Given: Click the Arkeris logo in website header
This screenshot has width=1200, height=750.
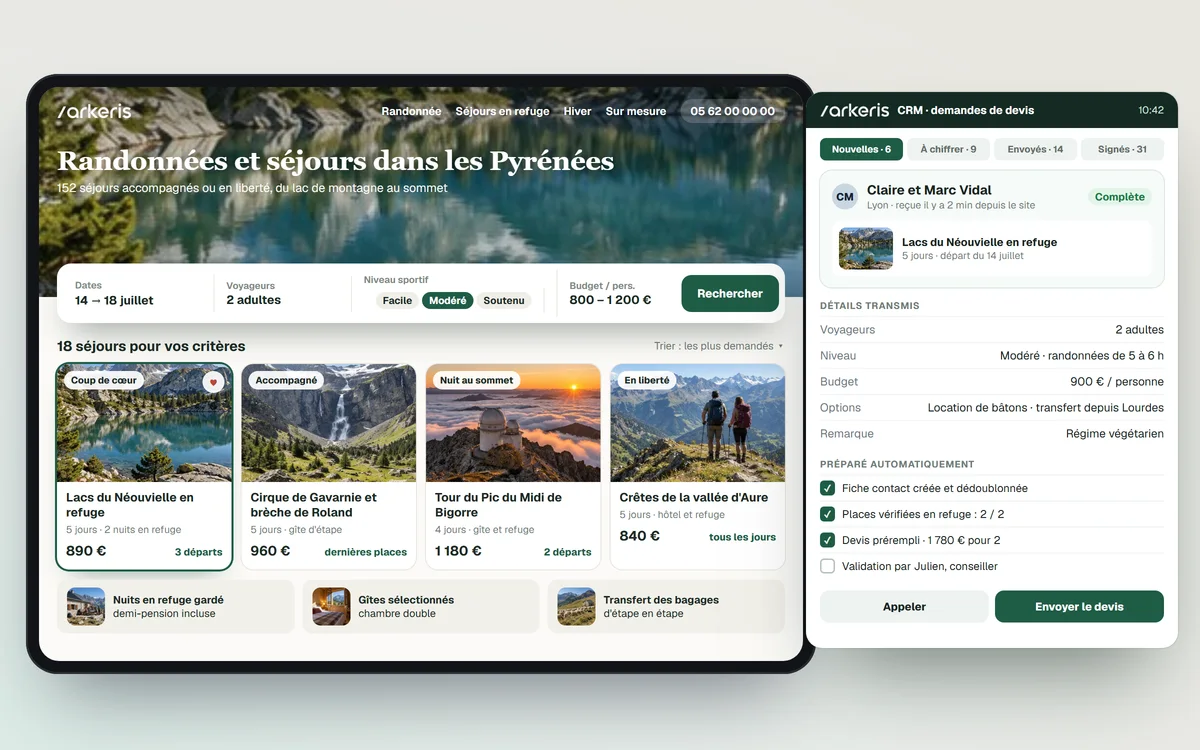Looking at the screenshot, I should click(x=94, y=111).
